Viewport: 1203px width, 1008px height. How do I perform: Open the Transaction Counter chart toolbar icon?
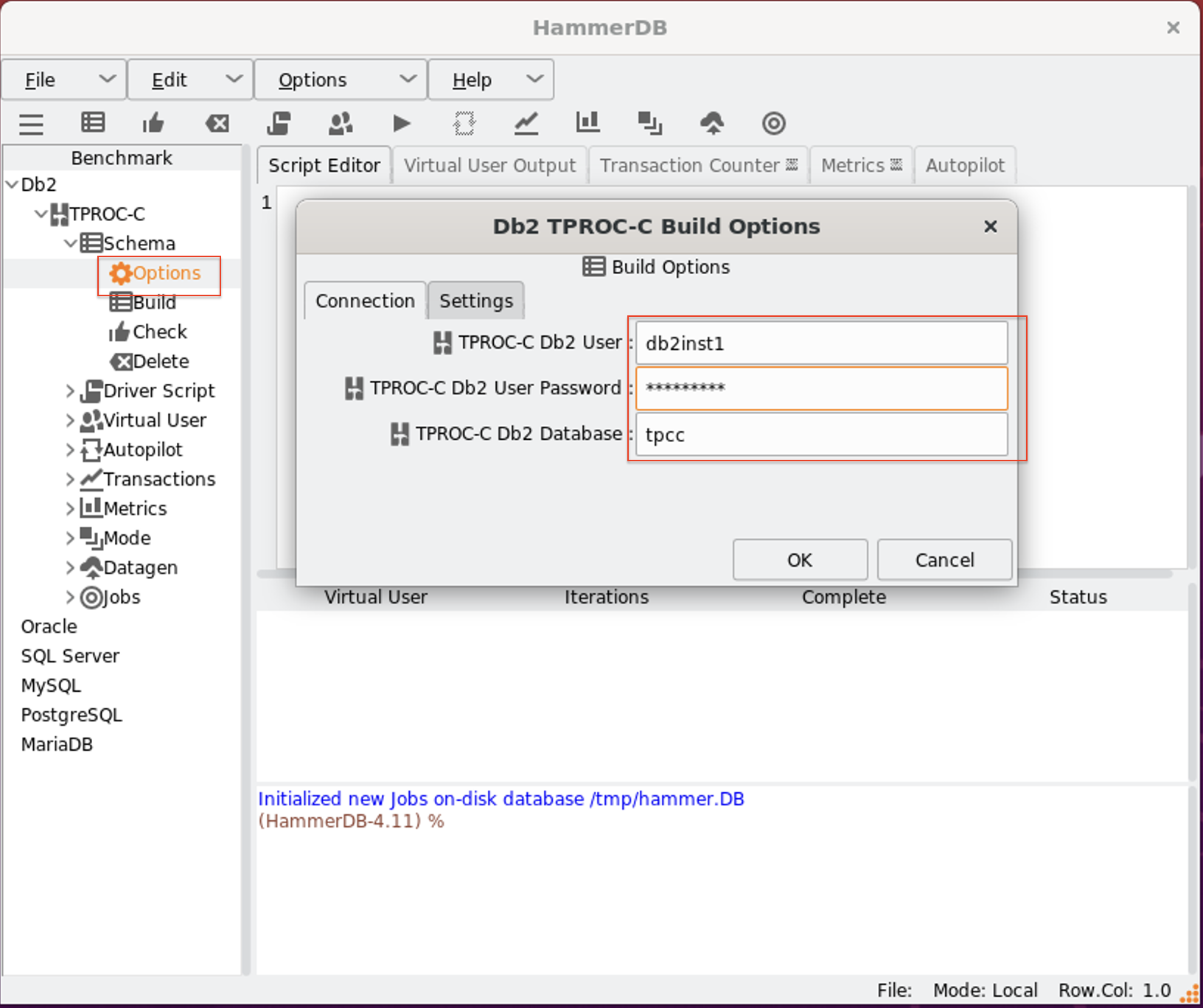click(526, 123)
